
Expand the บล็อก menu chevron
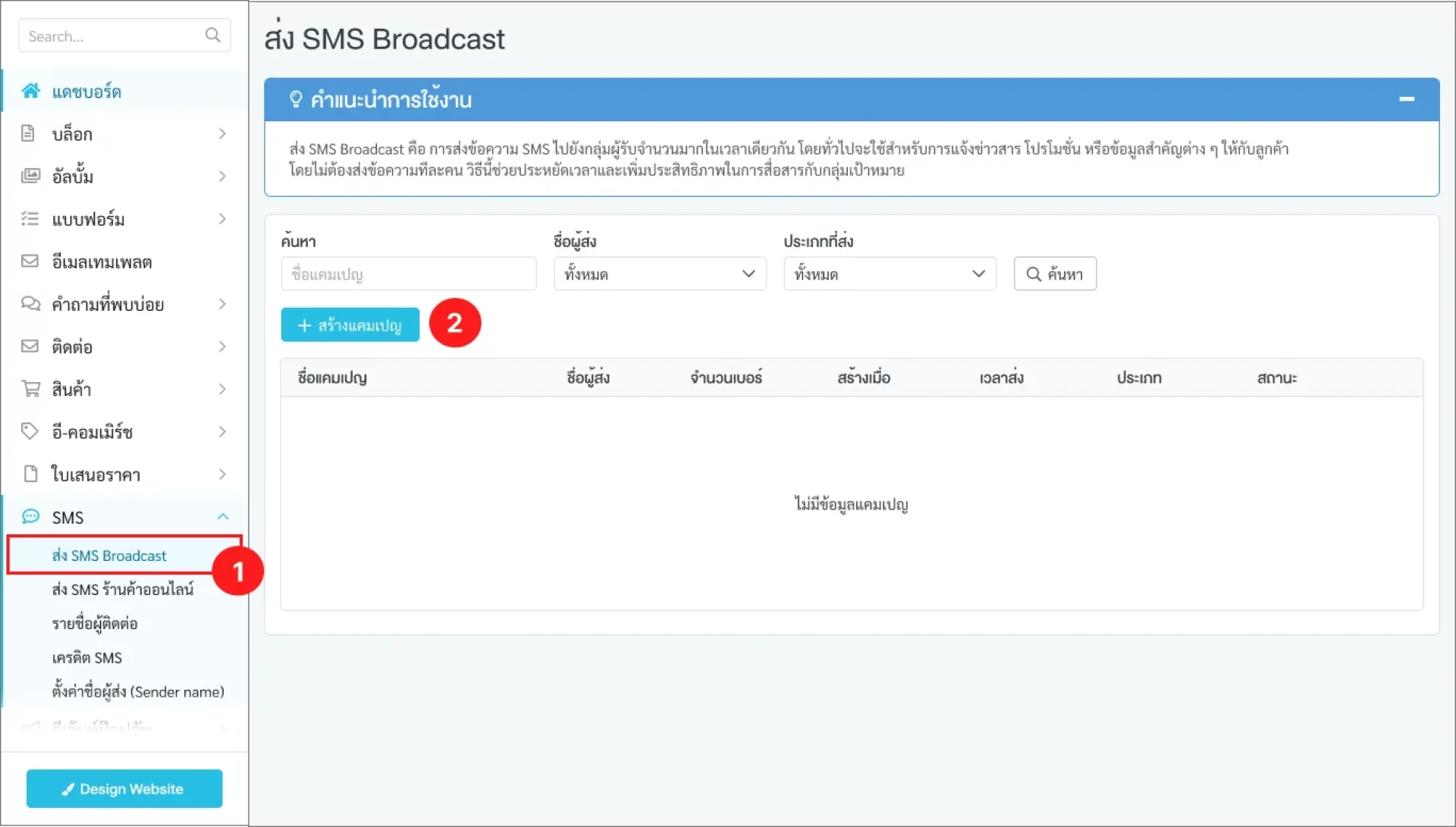pos(222,133)
